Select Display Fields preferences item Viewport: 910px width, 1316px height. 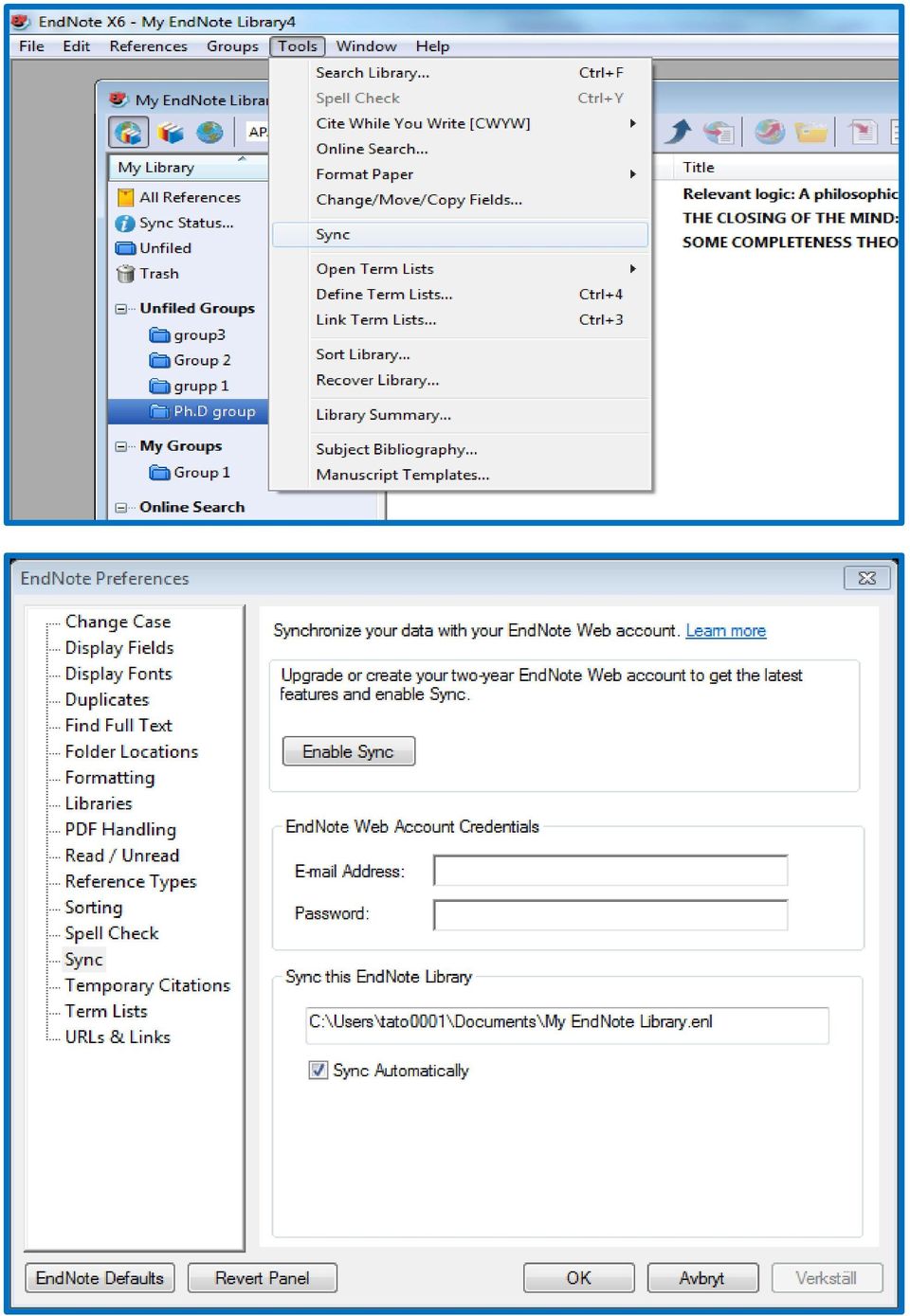(119, 648)
